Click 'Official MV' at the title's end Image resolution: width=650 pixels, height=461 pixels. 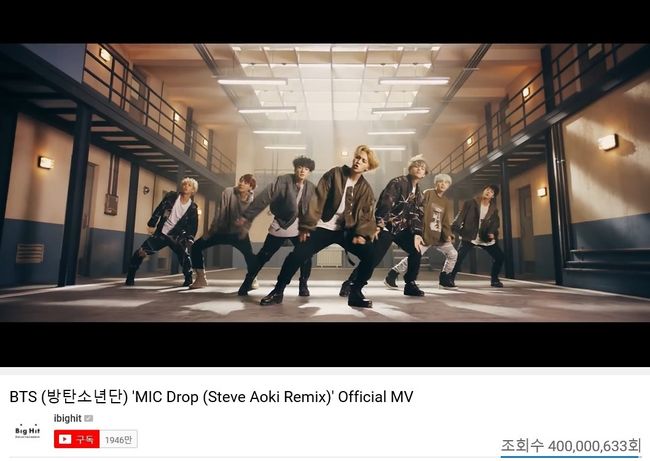click(x=376, y=397)
